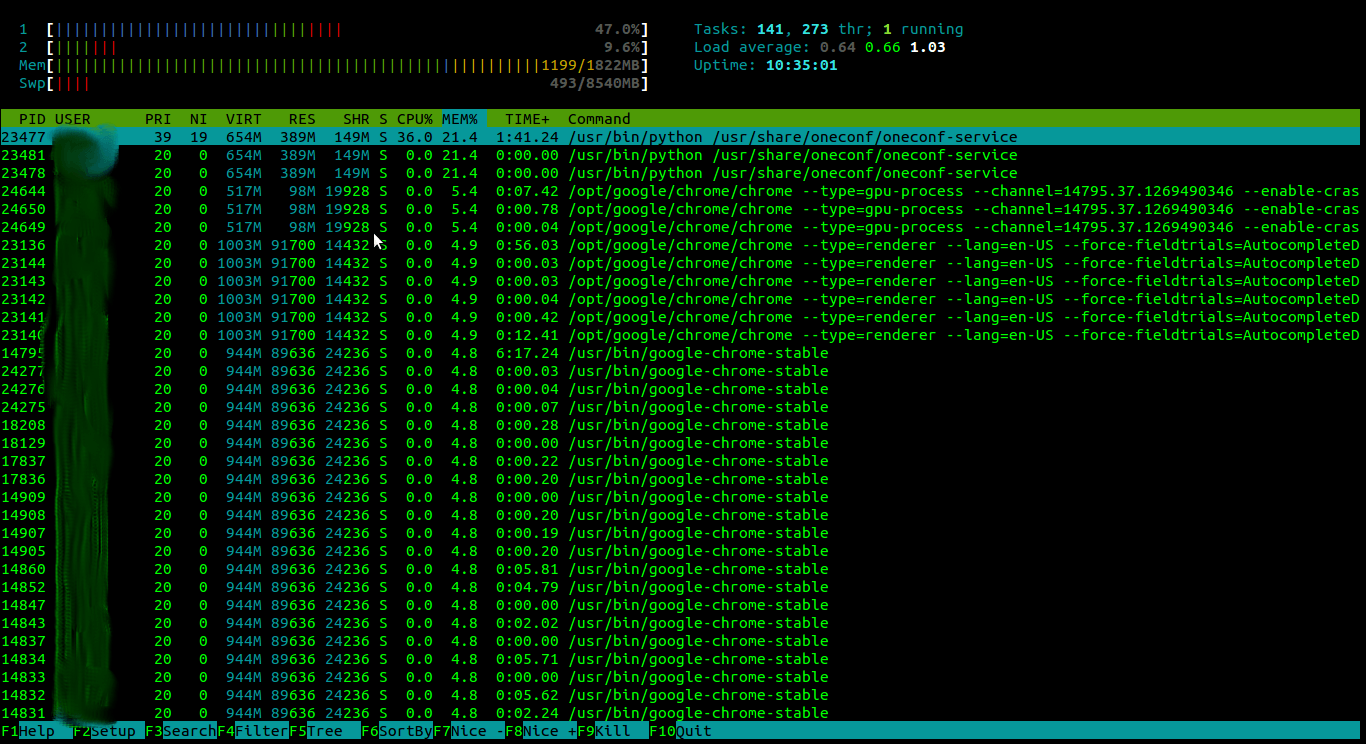Click the Mem usage meter bar
This screenshot has height=744, width=1366.
coord(347,65)
